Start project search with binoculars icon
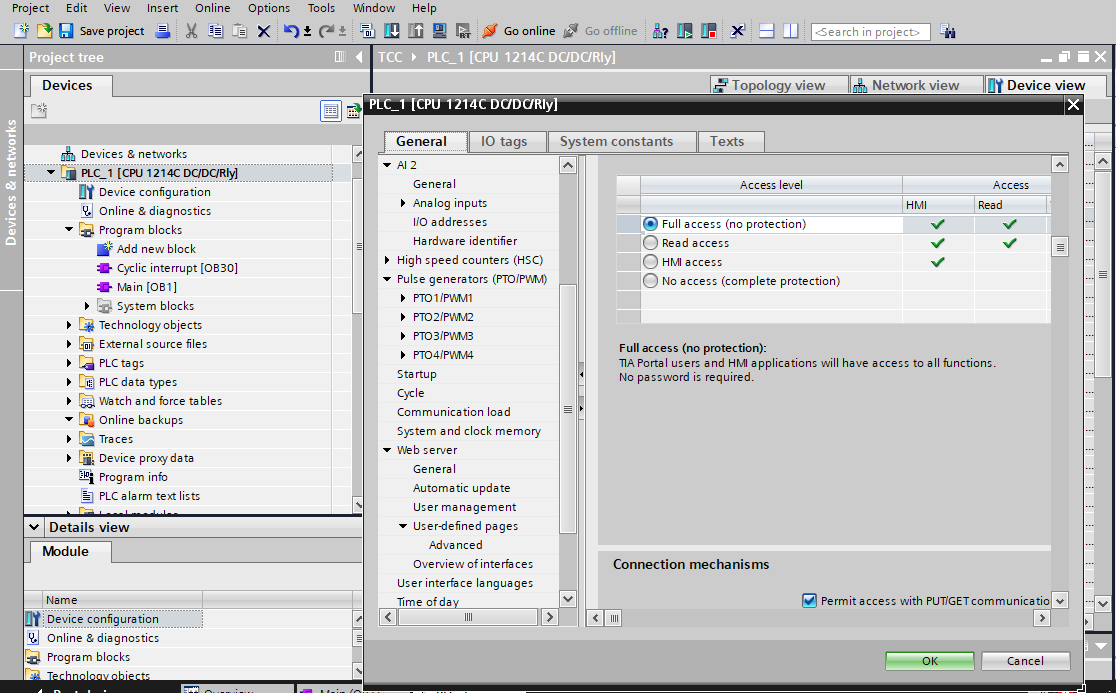The image size is (1116, 693). [x=947, y=31]
